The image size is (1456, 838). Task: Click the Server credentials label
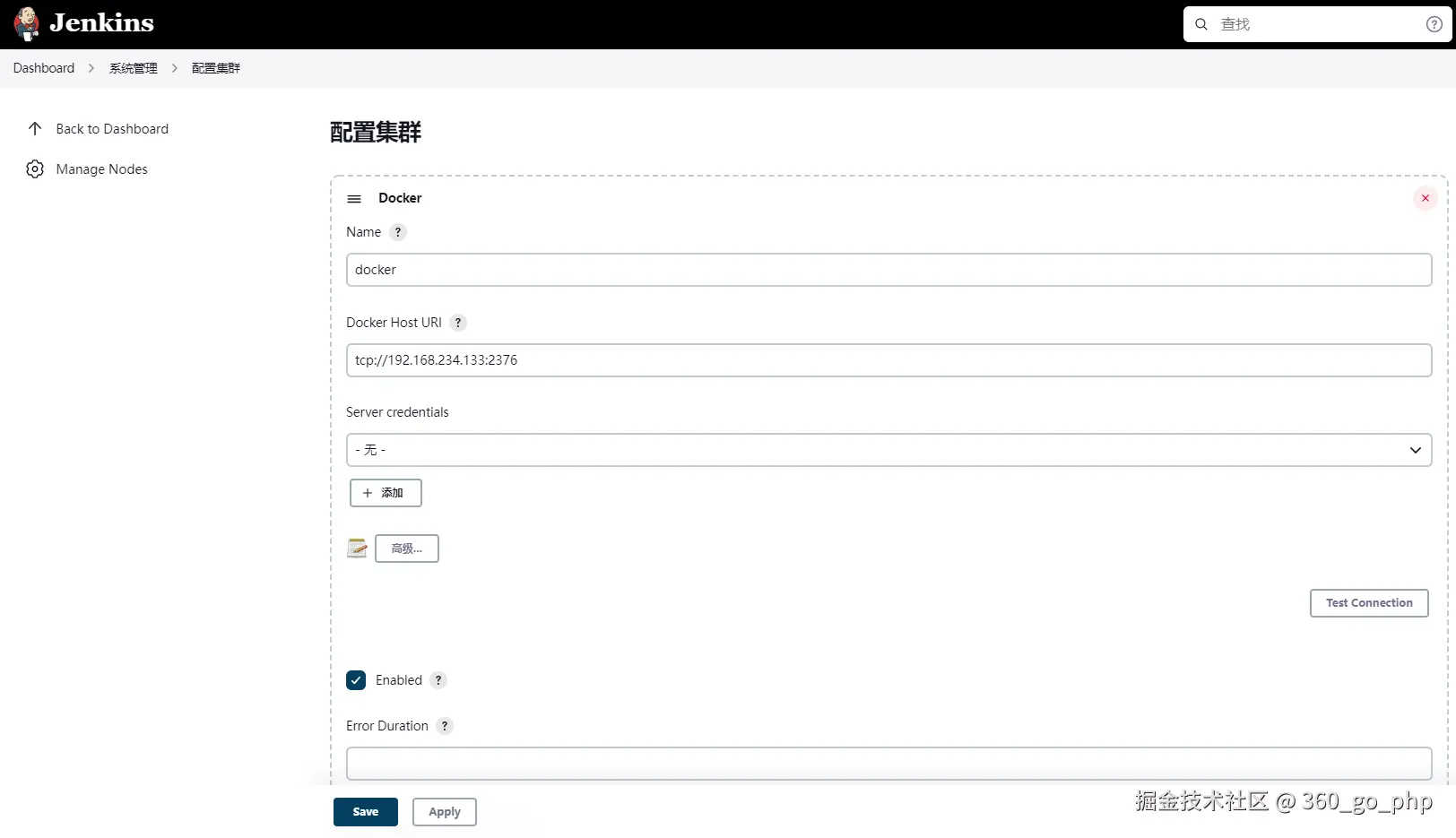pyautogui.click(x=397, y=412)
